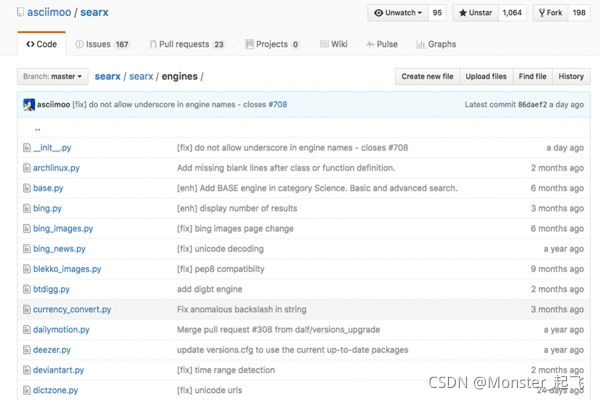600x400 pixels.
Task: Click Upload files button
Action: (x=486, y=77)
